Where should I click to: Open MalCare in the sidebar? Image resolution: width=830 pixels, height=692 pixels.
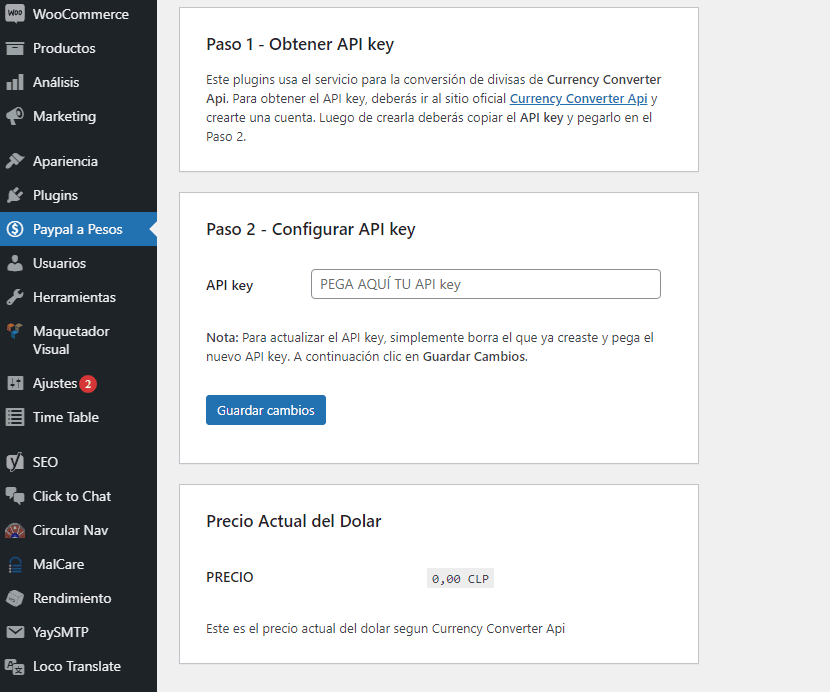coord(58,564)
